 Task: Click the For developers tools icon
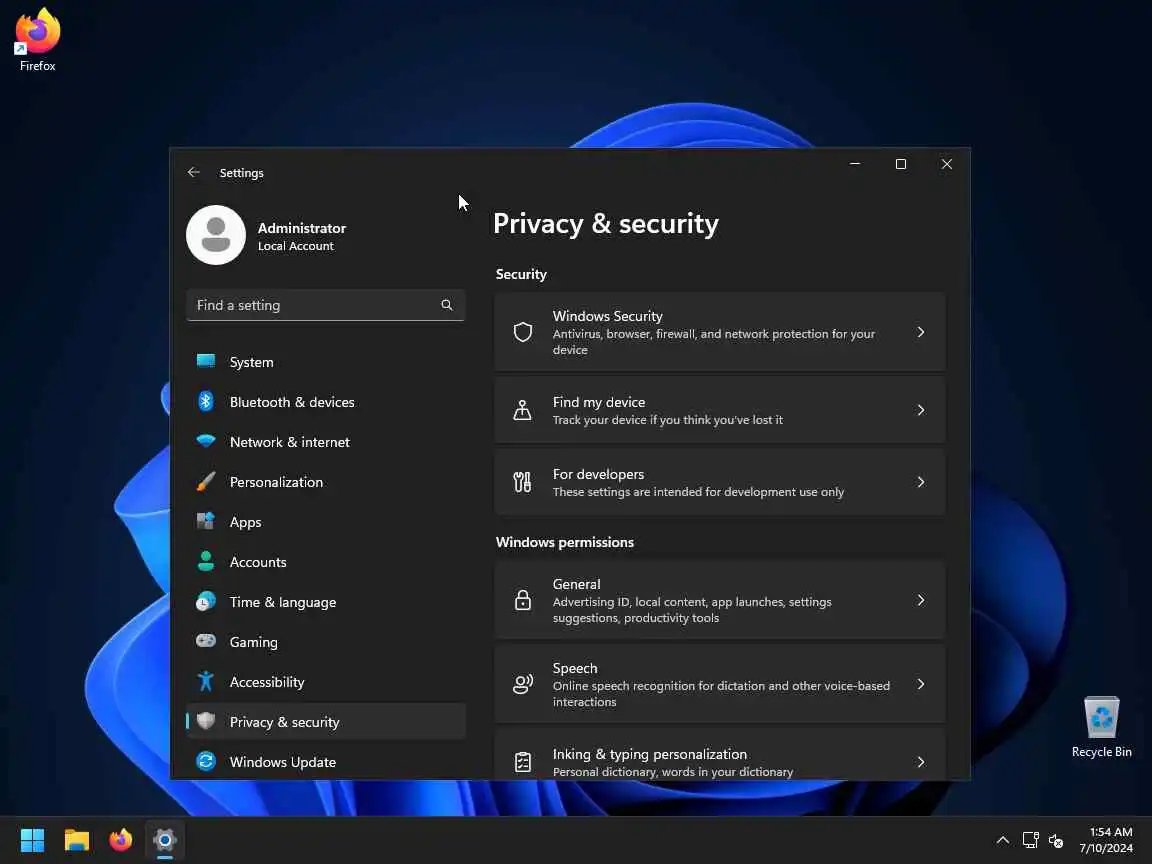[x=522, y=482]
